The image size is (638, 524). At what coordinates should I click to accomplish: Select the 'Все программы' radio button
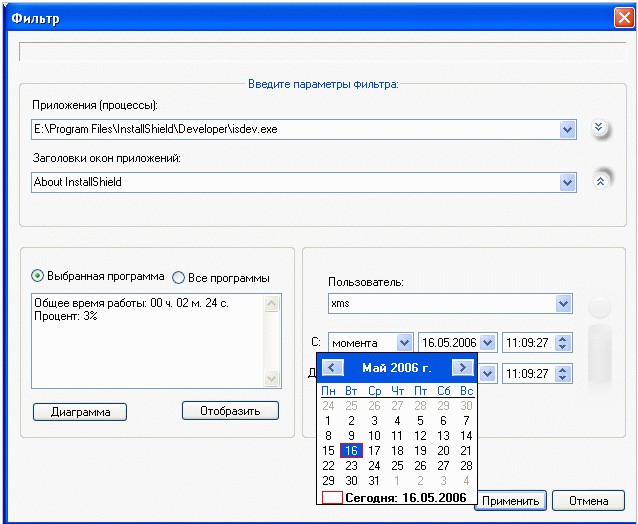179,277
